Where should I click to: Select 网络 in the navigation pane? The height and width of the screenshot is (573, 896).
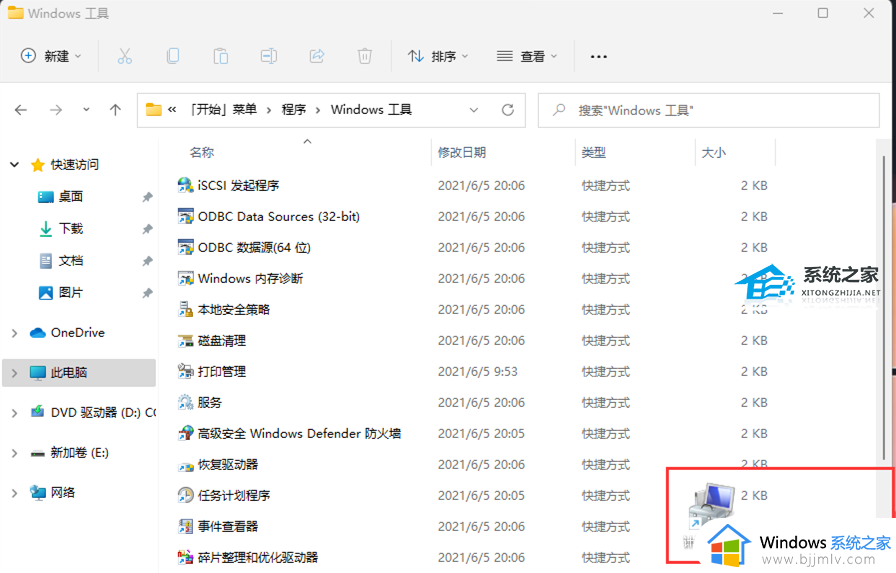tap(63, 492)
